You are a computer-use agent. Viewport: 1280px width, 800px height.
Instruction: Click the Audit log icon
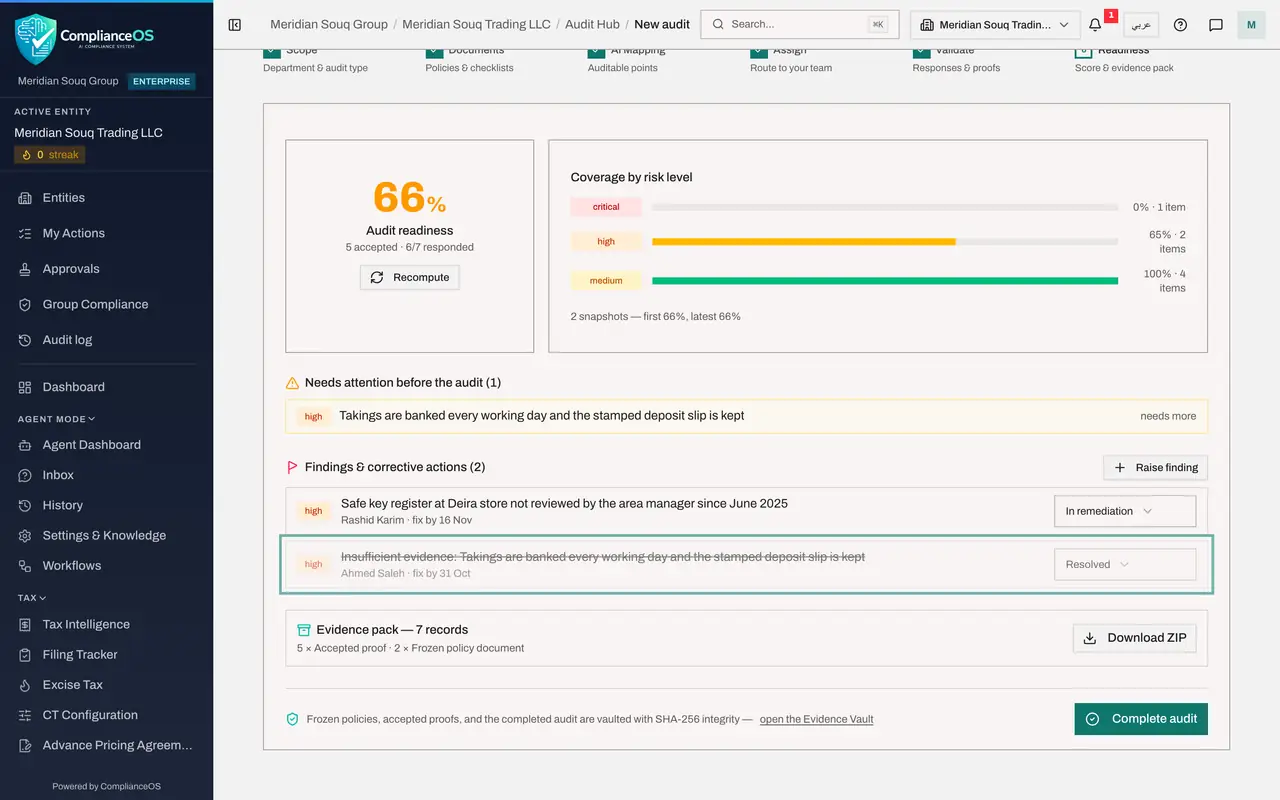pos(25,340)
